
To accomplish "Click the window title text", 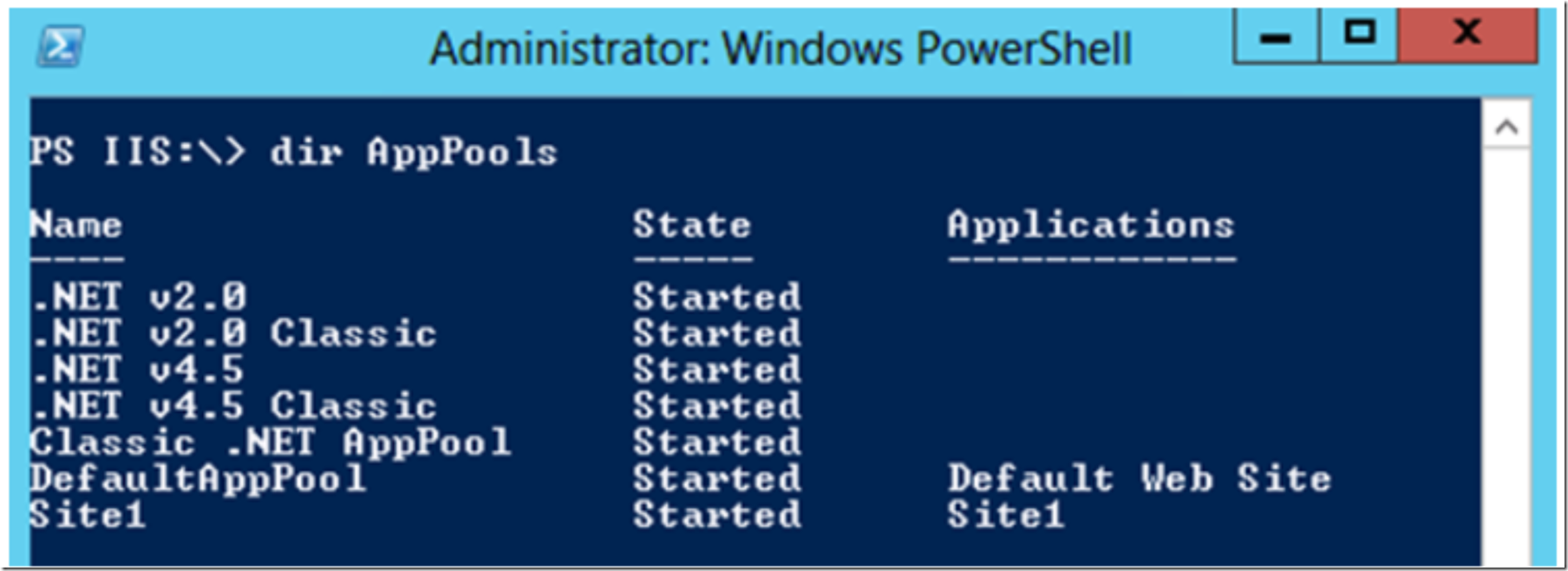I will click(781, 49).
